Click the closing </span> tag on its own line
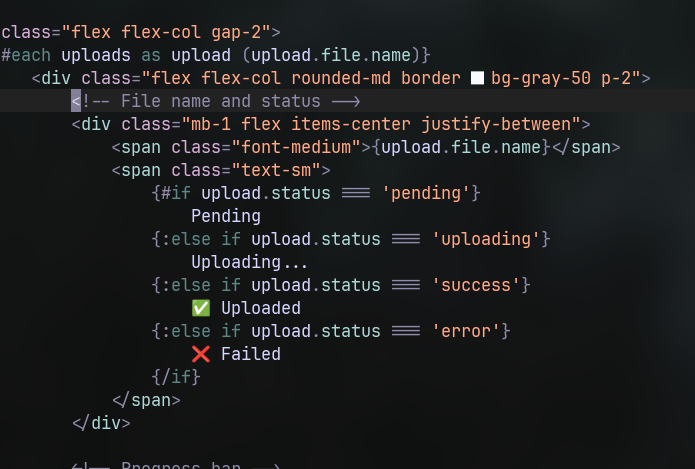This screenshot has height=469, width=695. pos(146,400)
